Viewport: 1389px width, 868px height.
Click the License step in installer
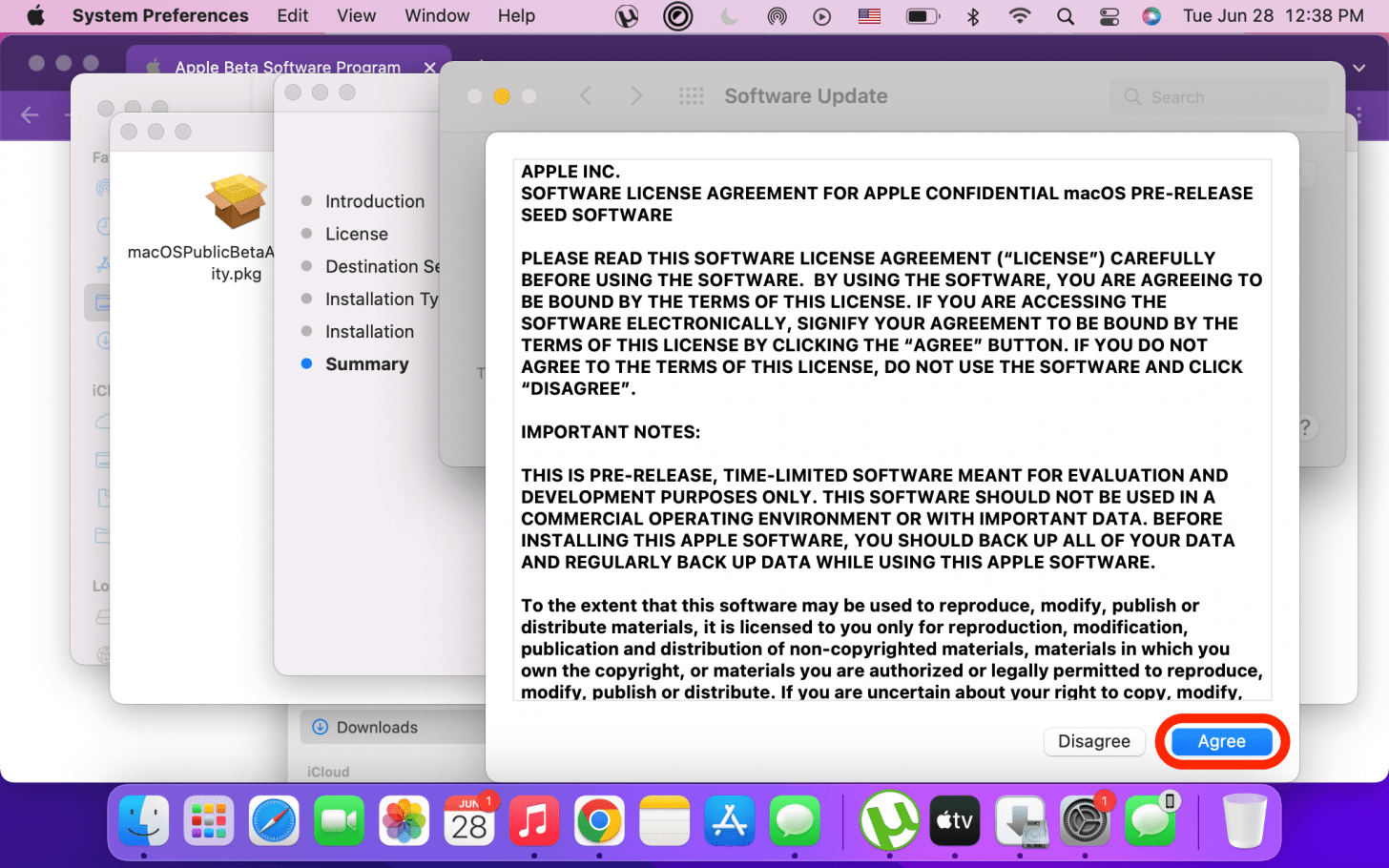[x=356, y=234]
